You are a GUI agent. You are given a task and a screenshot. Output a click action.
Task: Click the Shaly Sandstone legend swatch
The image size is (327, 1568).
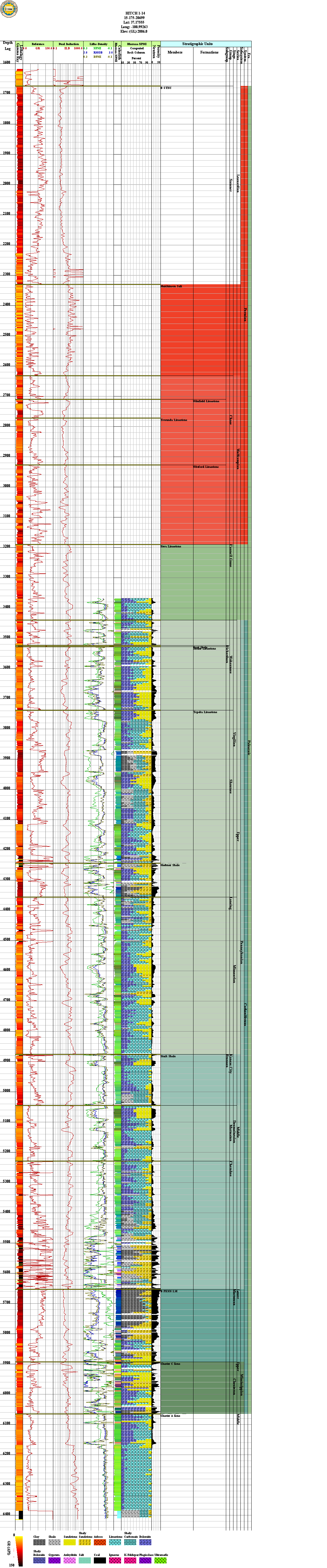[85, 1542]
